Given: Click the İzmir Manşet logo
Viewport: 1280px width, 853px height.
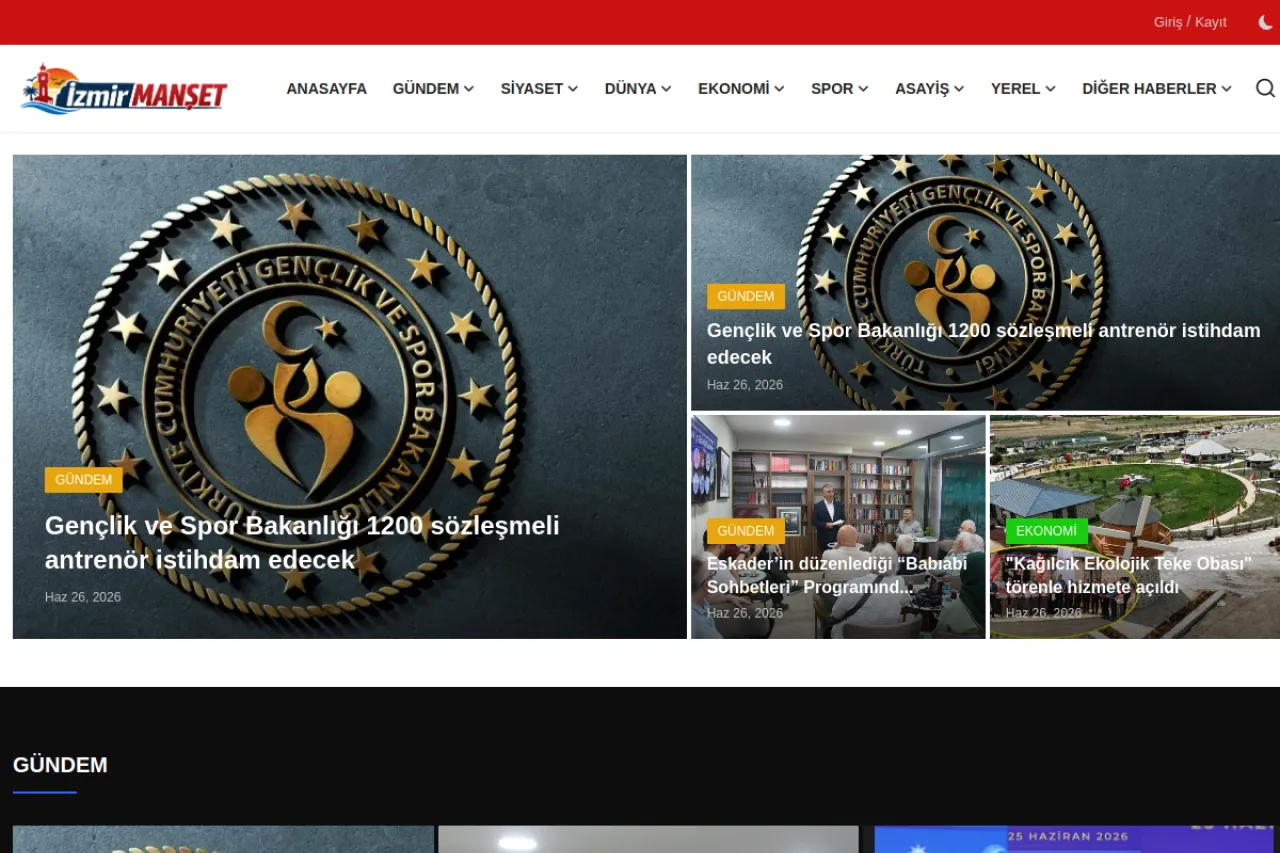Looking at the screenshot, I should (124, 89).
